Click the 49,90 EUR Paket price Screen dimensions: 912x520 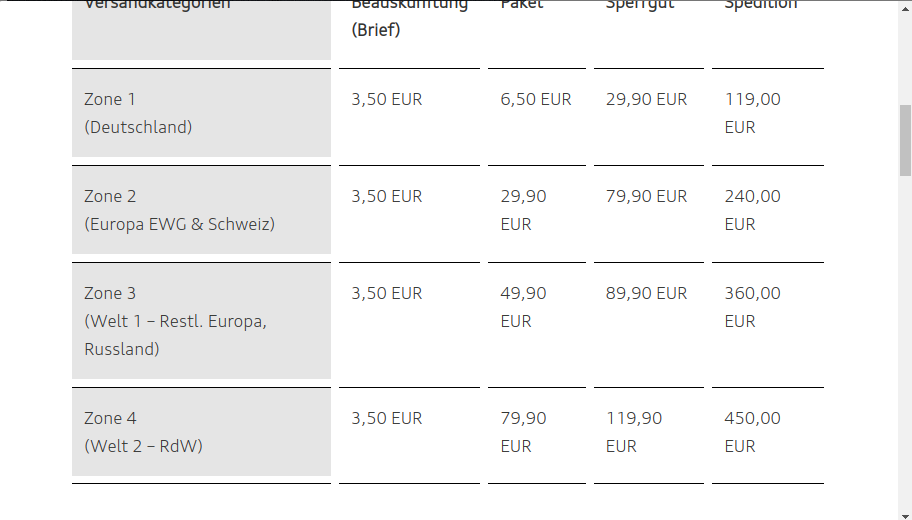523,307
